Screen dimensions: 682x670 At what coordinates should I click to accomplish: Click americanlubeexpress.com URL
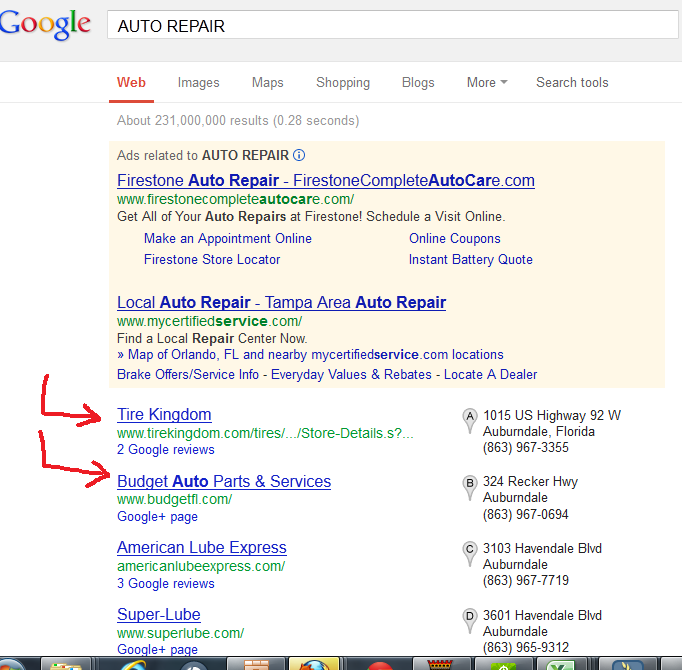[x=201, y=566]
